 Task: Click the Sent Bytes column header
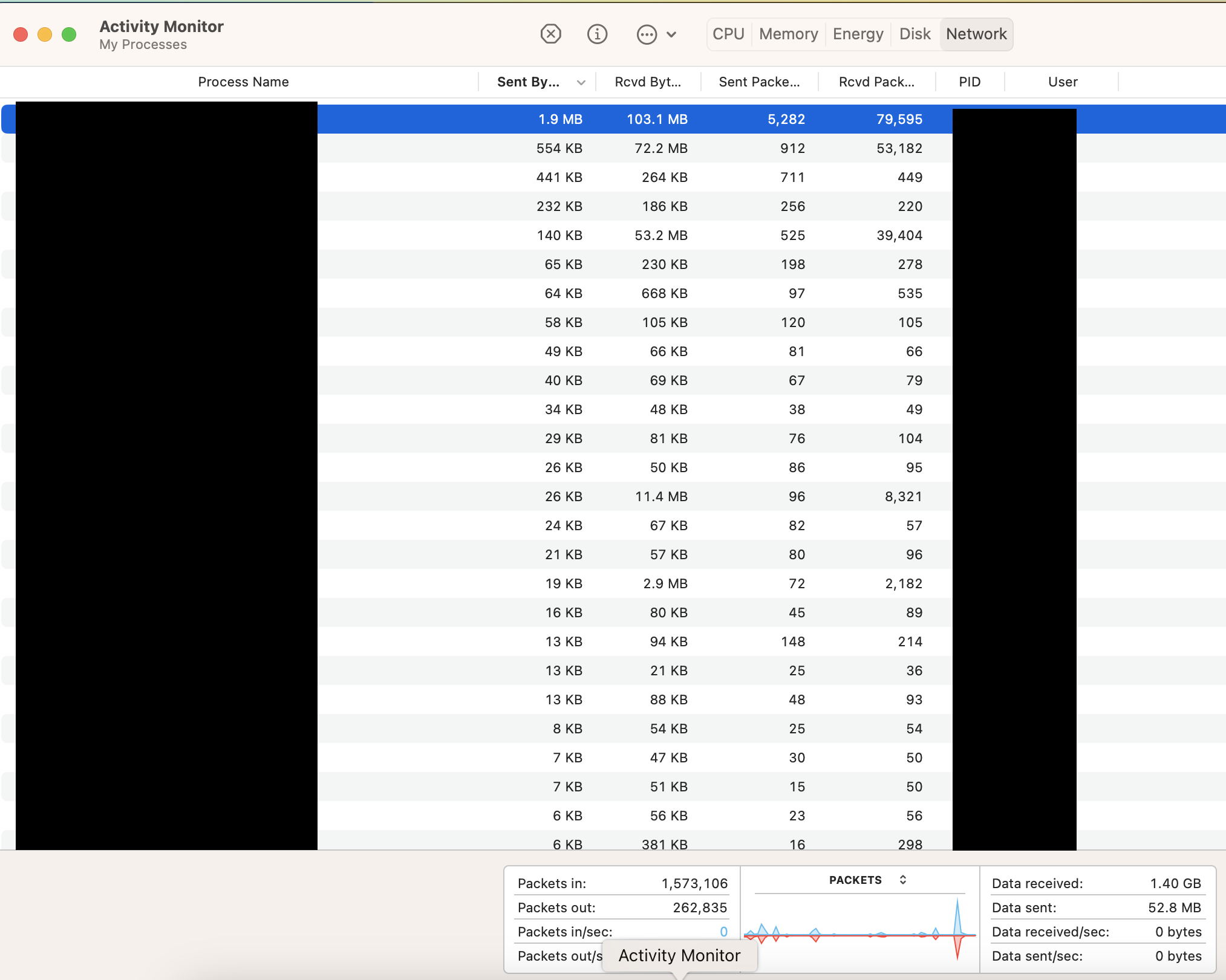click(530, 82)
